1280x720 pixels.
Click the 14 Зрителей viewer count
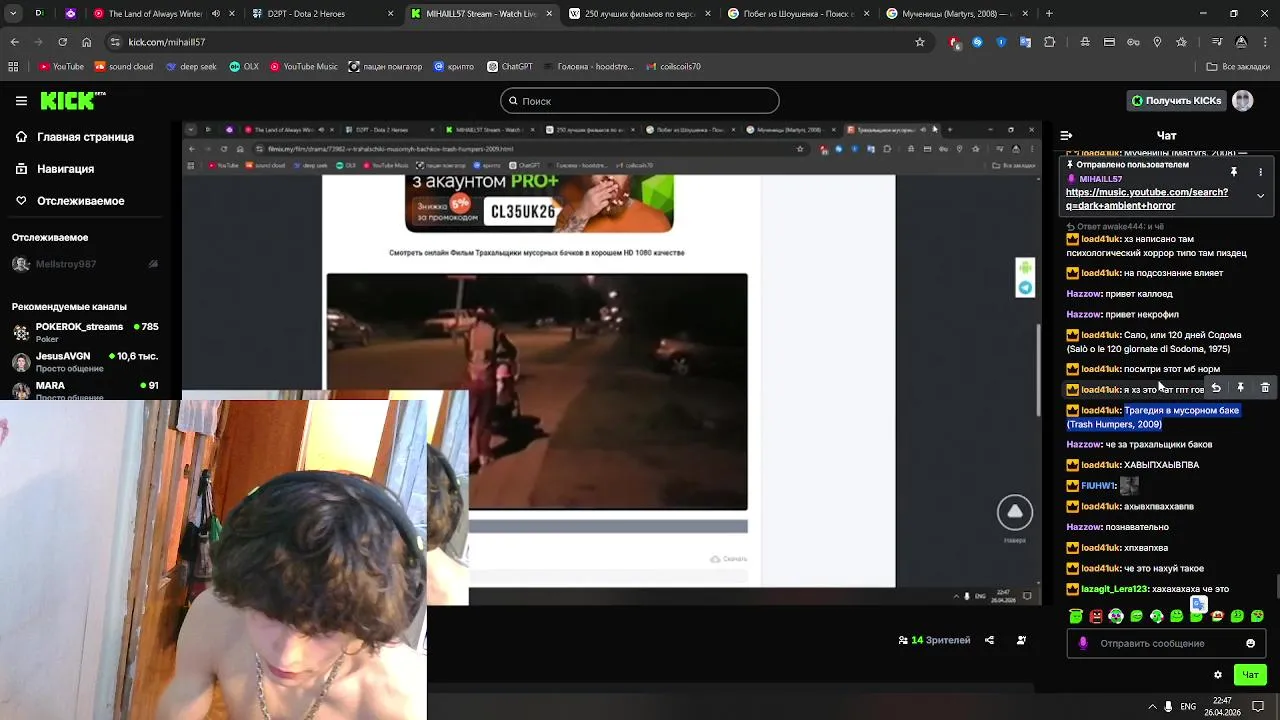(x=934, y=640)
